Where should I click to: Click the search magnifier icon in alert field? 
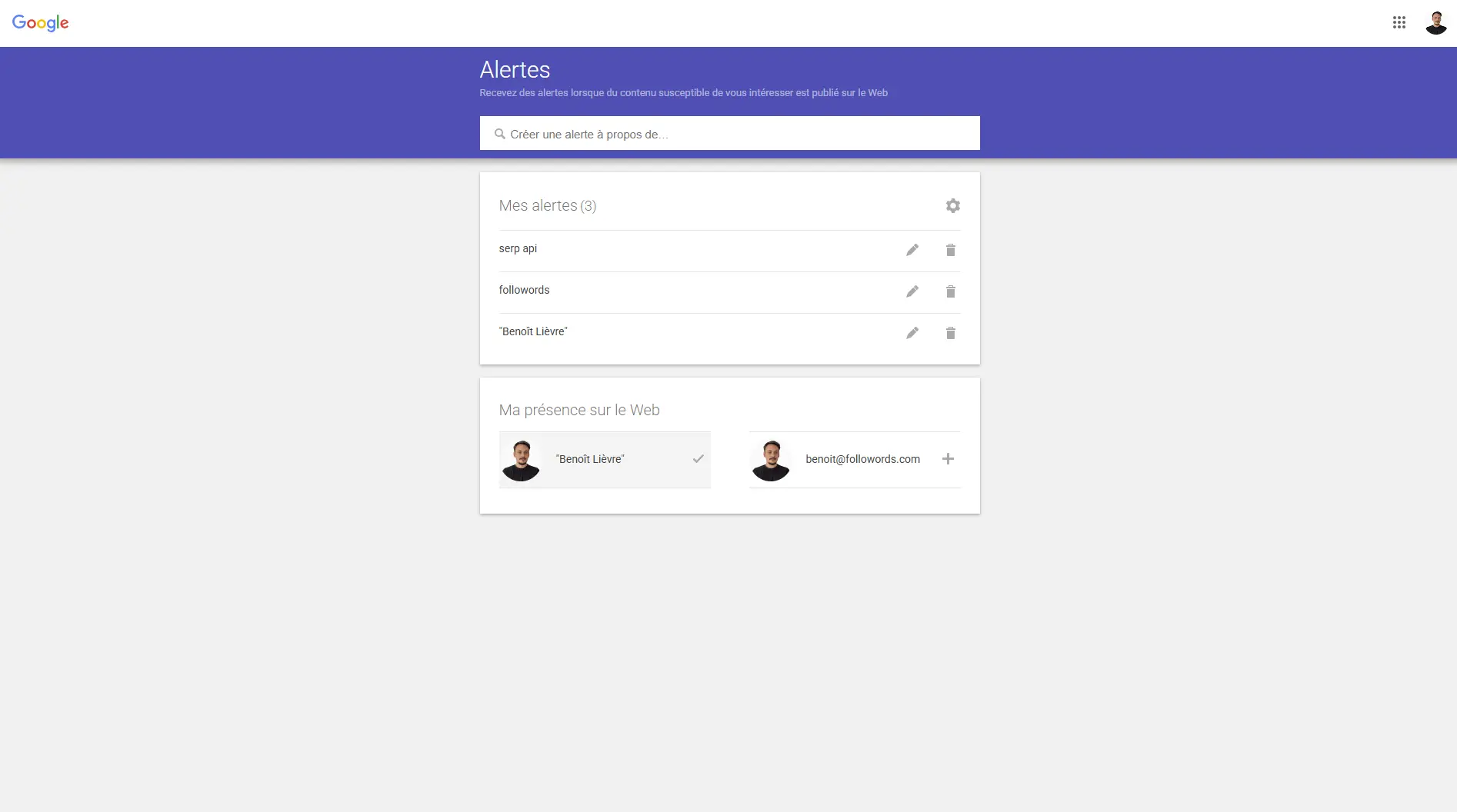pos(499,134)
